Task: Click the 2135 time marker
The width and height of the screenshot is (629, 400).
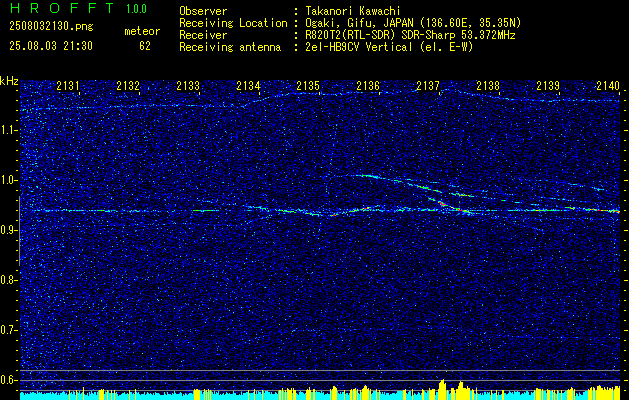Action: point(308,86)
